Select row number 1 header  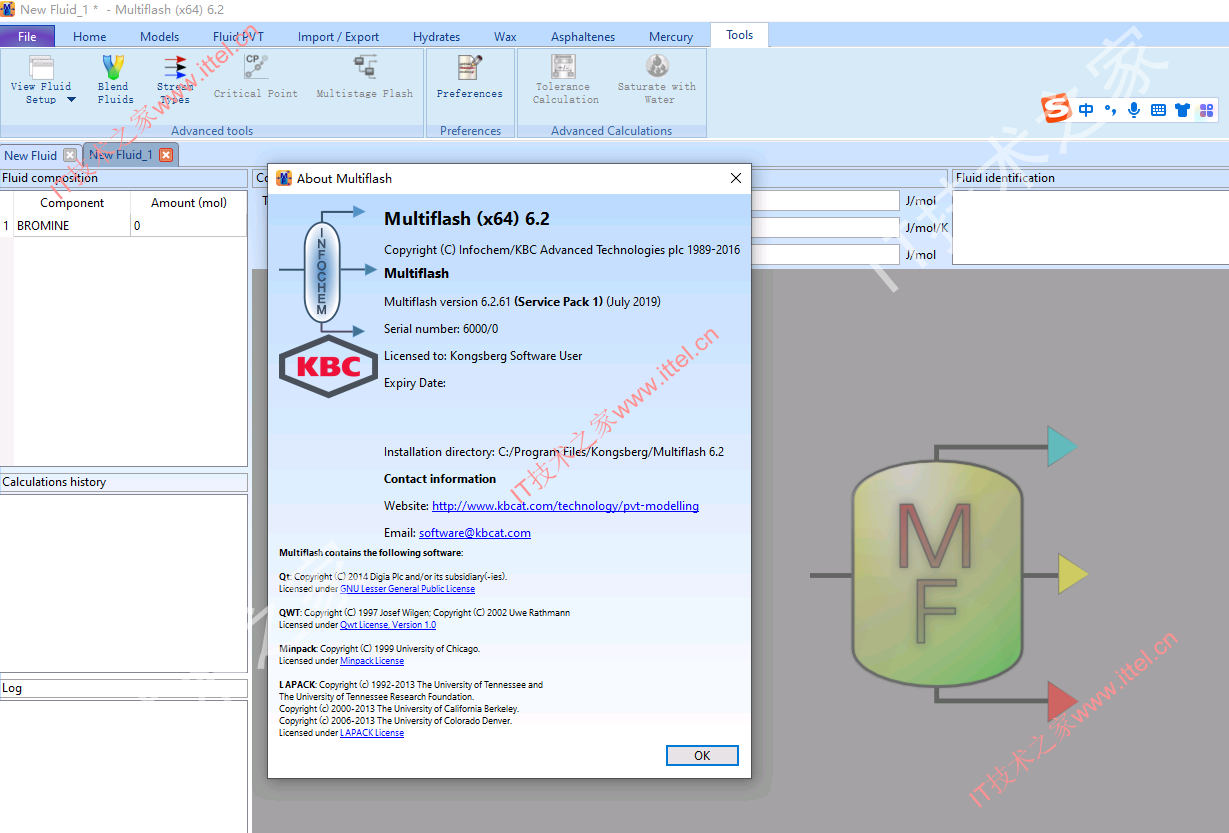click(x=6, y=226)
